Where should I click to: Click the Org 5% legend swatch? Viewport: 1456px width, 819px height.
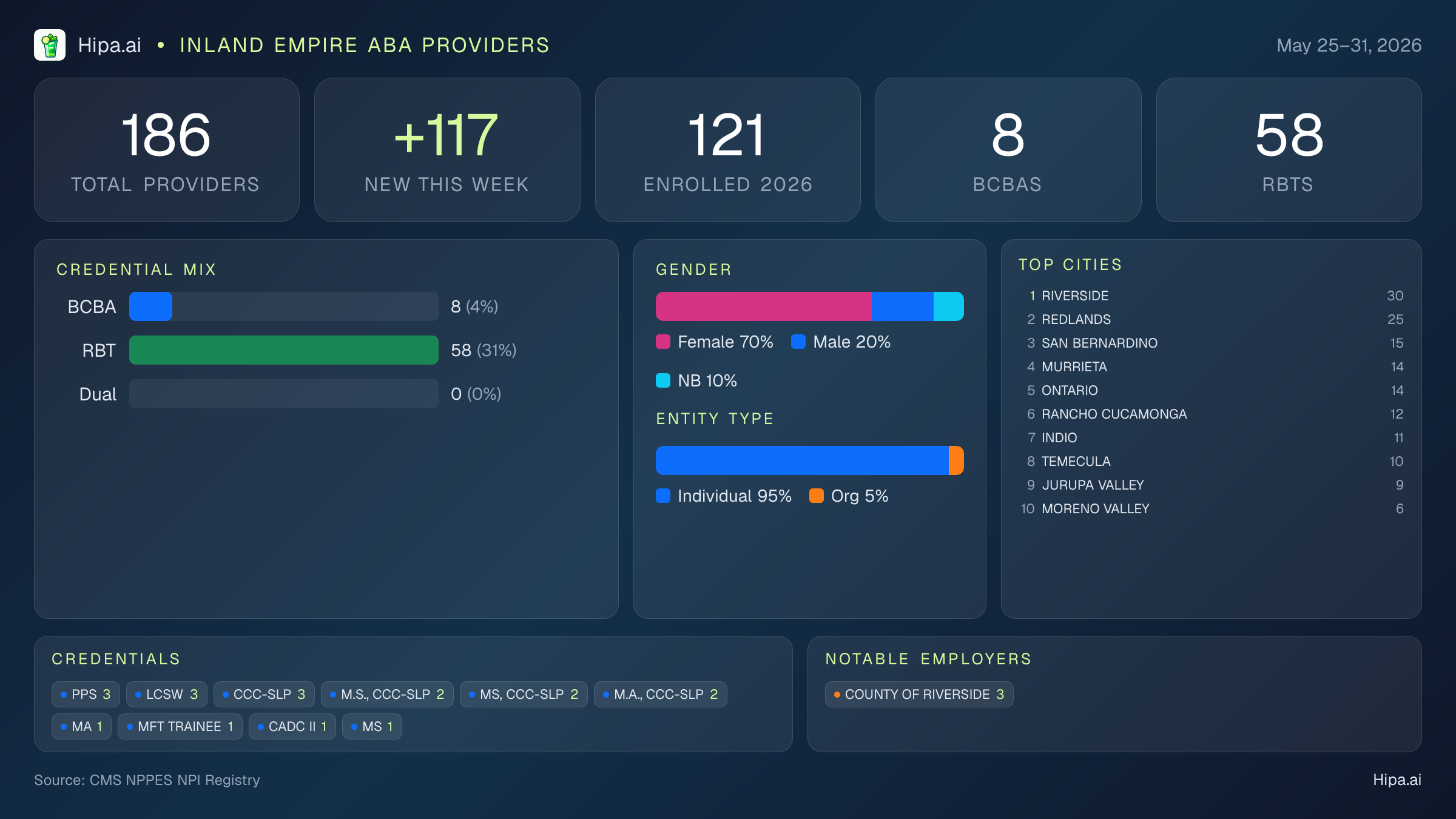tap(817, 496)
